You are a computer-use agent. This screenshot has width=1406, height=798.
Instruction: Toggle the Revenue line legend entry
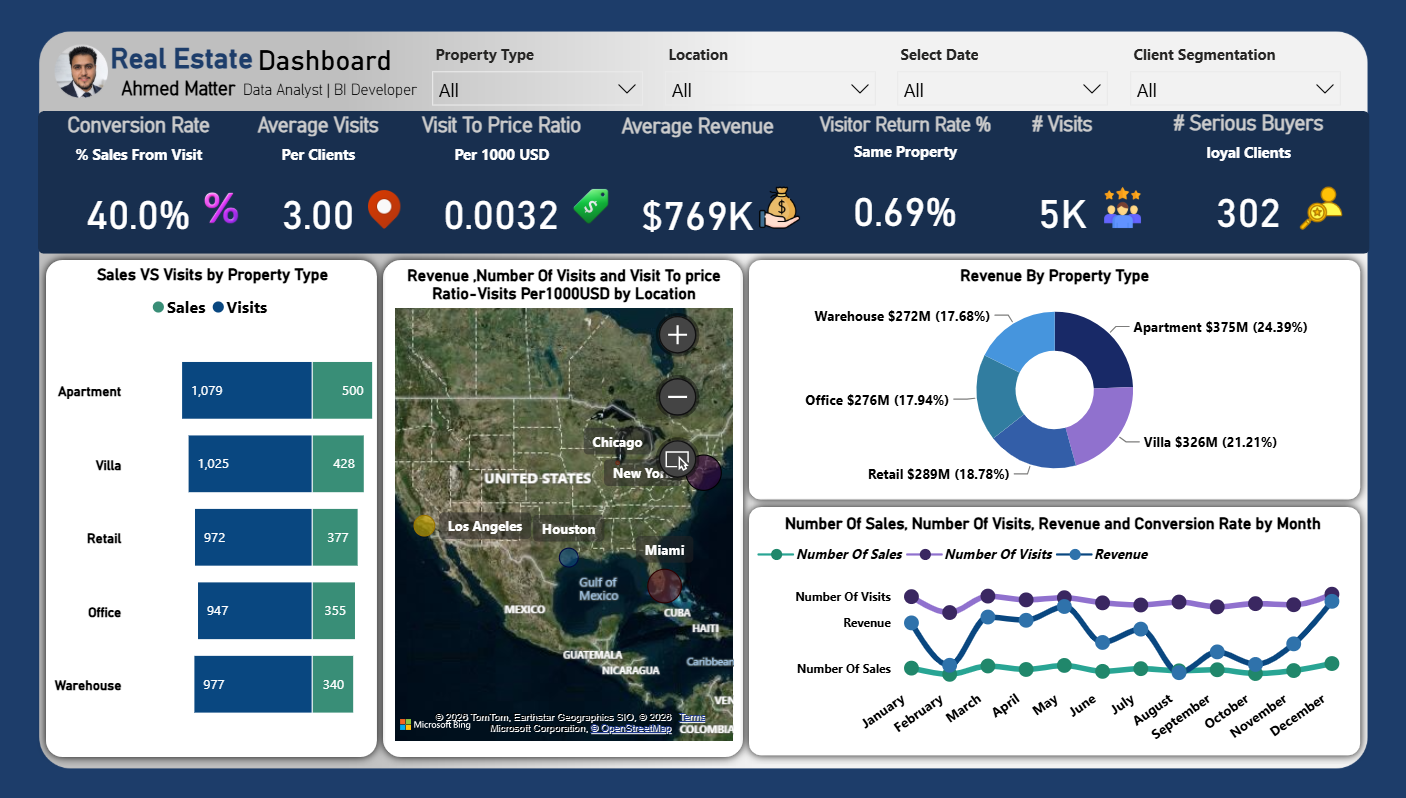(x=1103, y=554)
